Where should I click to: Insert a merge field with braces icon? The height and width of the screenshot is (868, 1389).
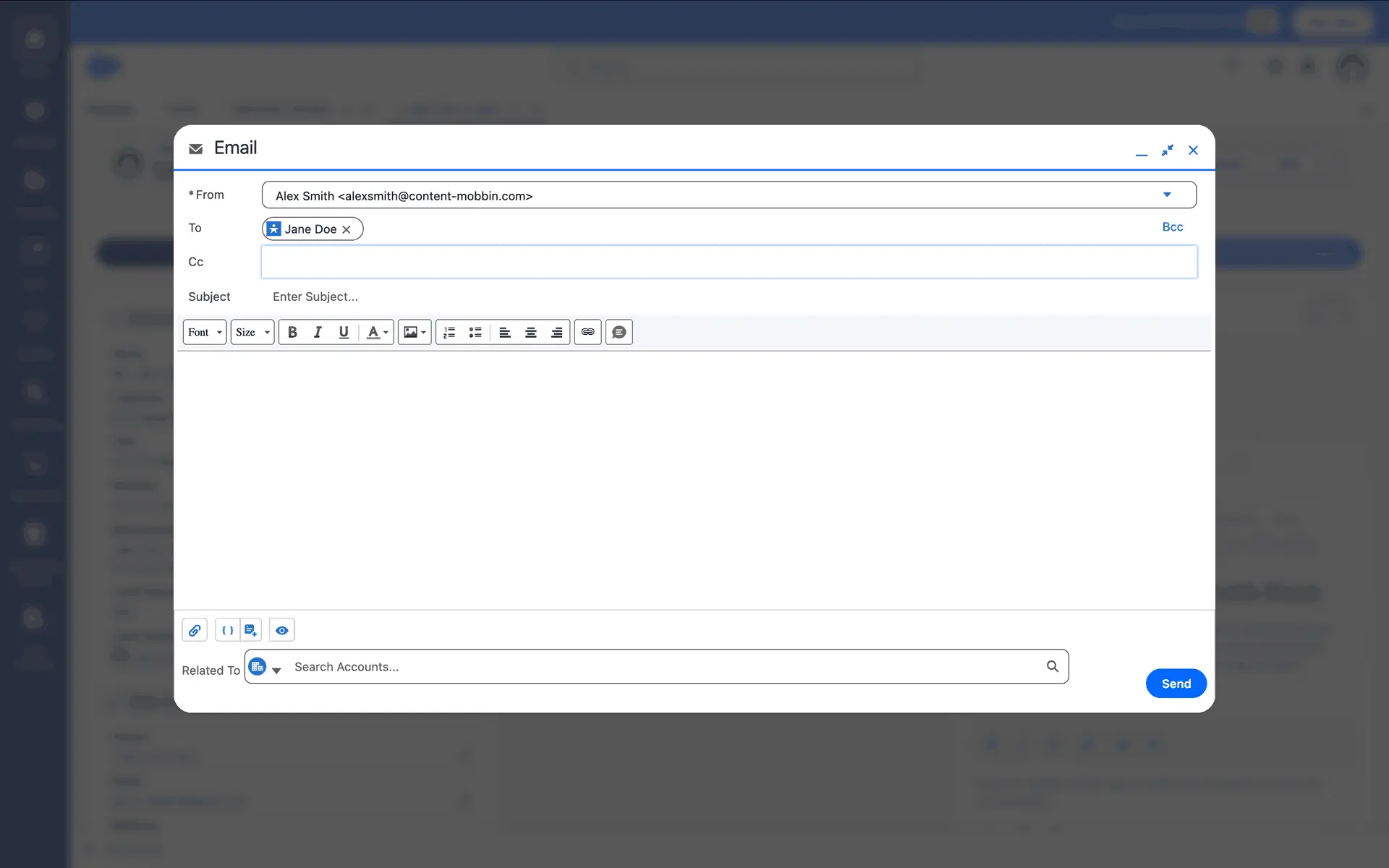pyautogui.click(x=227, y=630)
